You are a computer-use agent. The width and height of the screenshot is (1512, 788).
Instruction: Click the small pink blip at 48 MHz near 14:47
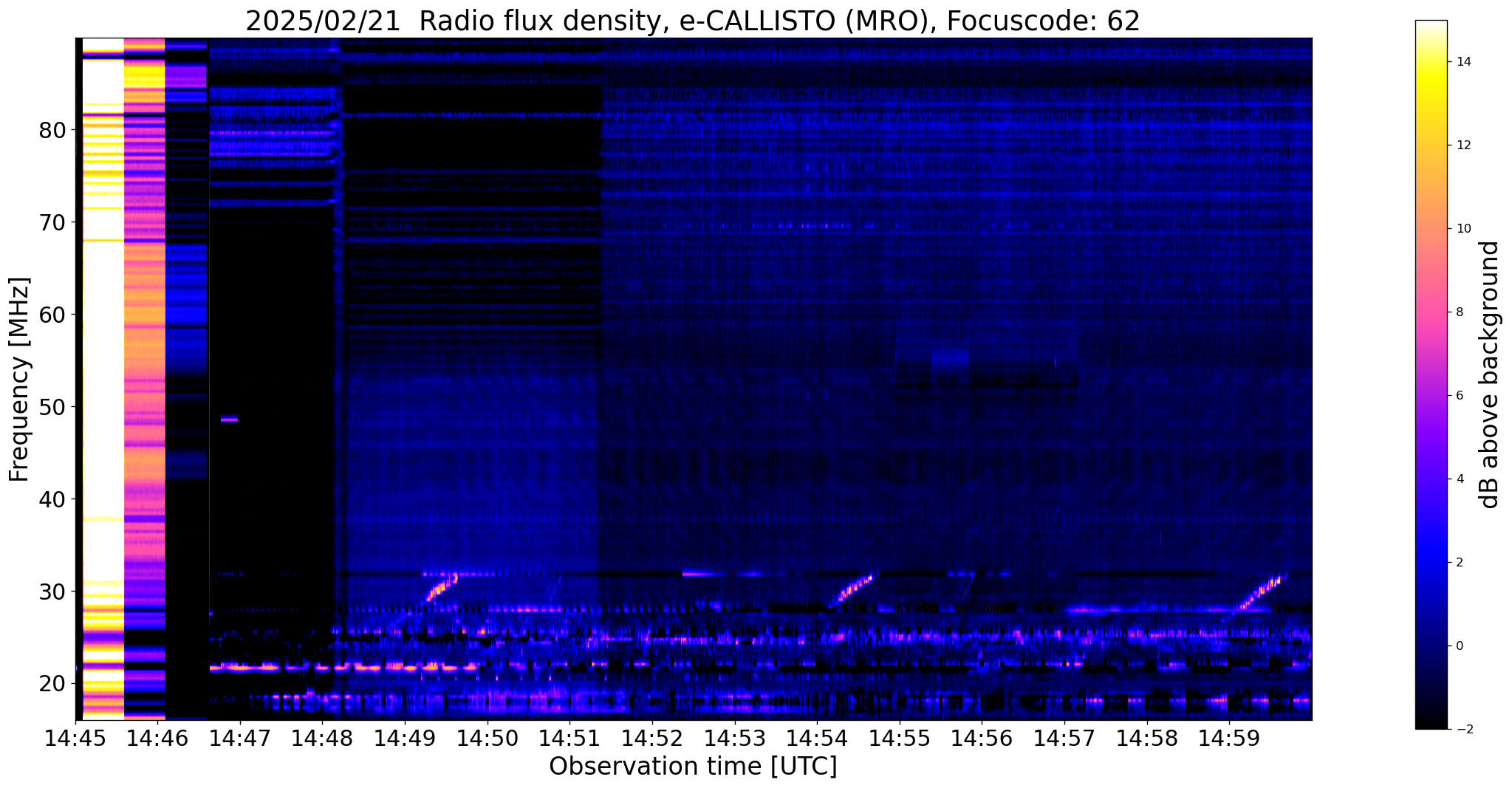pos(229,419)
